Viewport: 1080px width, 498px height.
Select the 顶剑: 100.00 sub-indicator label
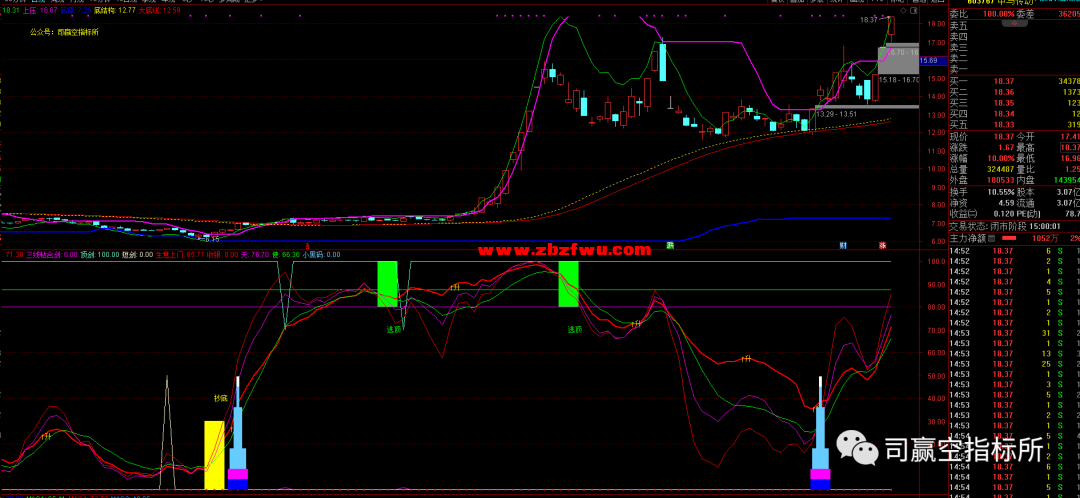tap(100, 254)
